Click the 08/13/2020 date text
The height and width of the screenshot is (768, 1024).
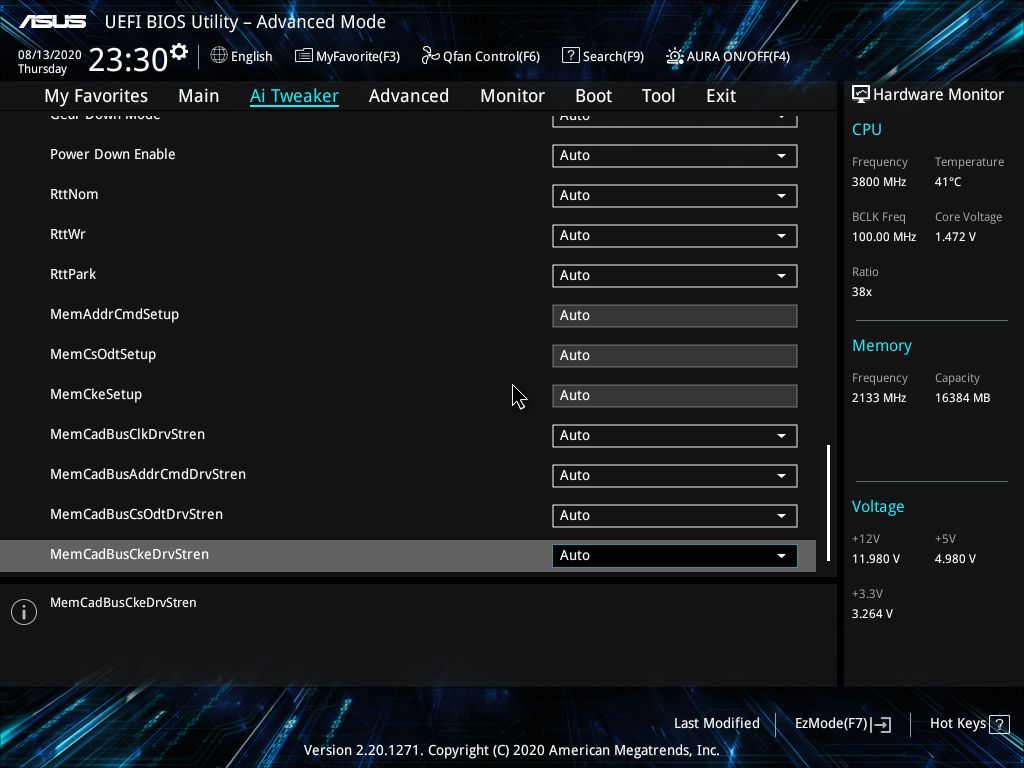tap(50, 55)
